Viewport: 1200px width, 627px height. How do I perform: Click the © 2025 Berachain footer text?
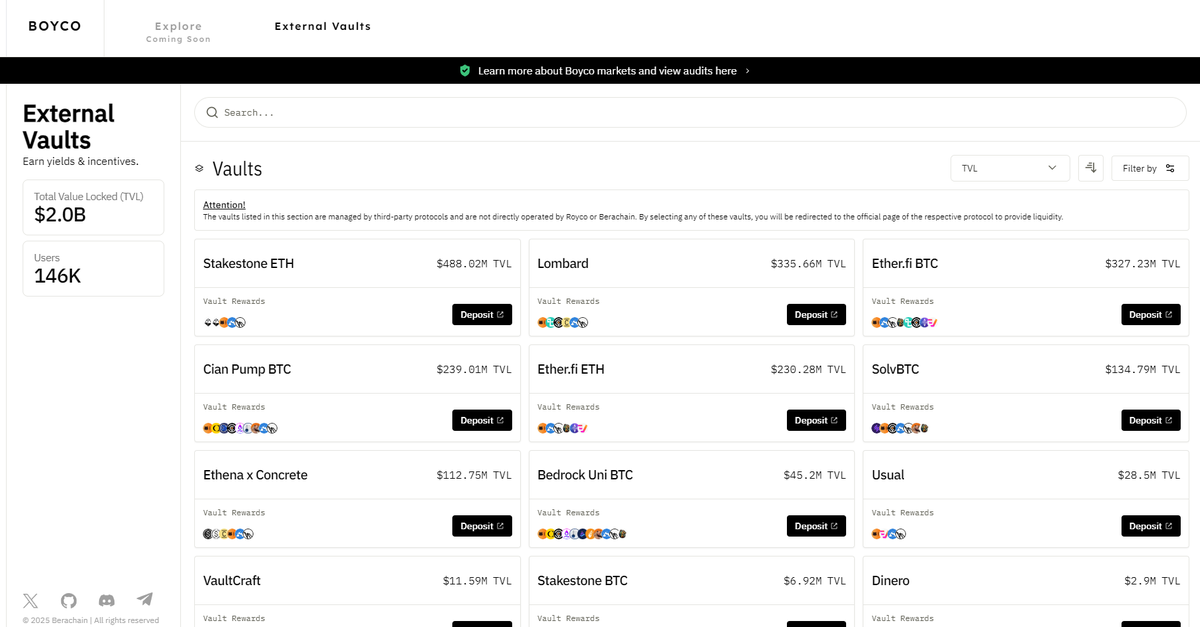91,620
